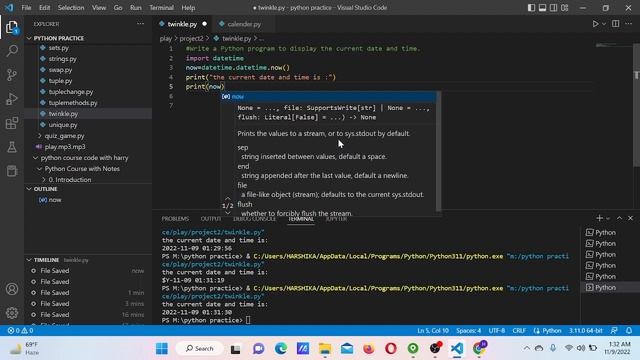Click editor vertical scrollbar
The width and height of the screenshot is (640, 360).
point(636,104)
